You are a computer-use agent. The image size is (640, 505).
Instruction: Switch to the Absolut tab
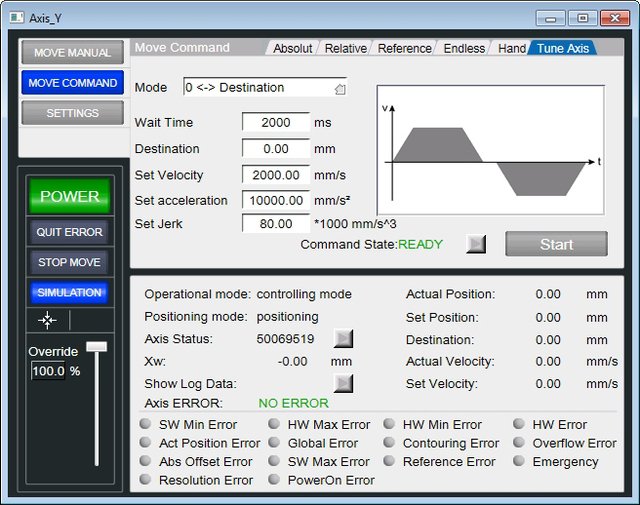[x=292, y=49]
